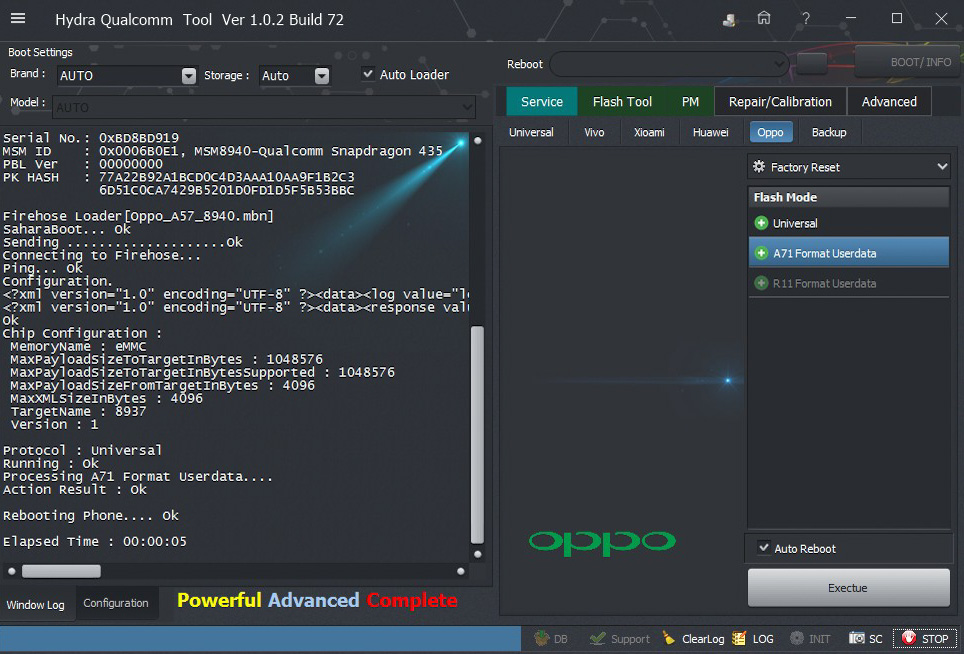
Task: Click the scroll-up dot above the log scrollbar
Action: click(478, 140)
